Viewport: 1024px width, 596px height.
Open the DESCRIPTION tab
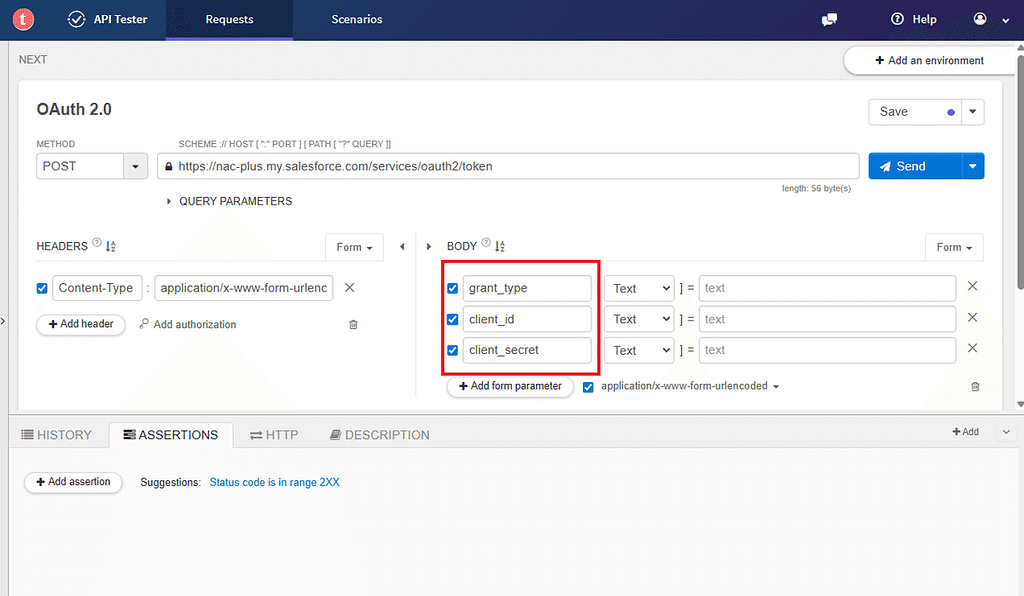pos(379,435)
